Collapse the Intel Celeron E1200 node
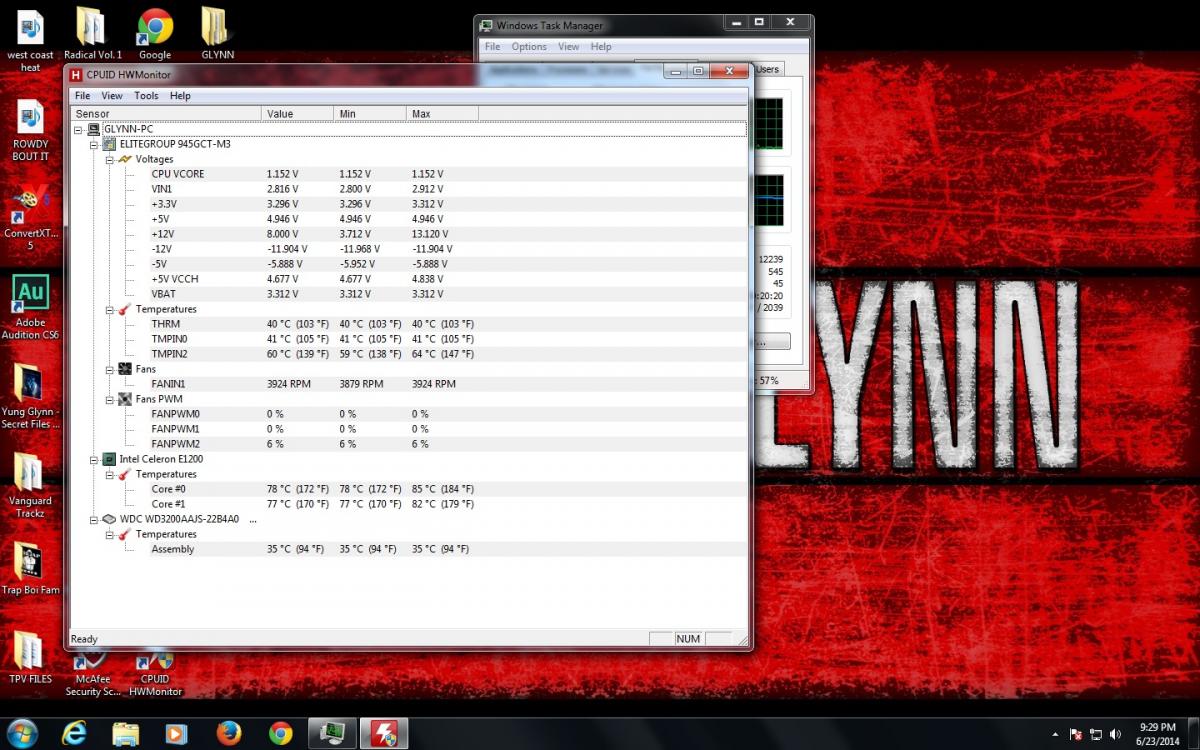This screenshot has width=1200, height=750. [x=94, y=459]
